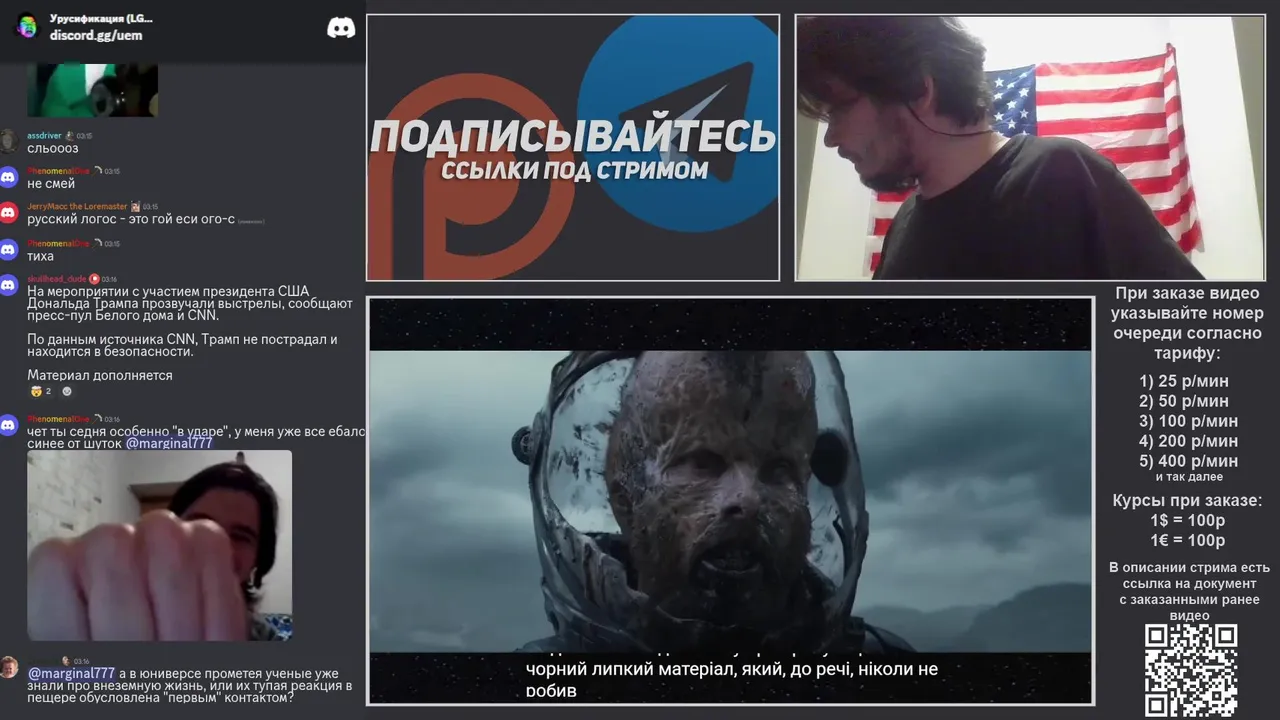Click "ССЫЛКИ ПОД СТРИМОМ" banner subtitle

[x=575, y=170]
